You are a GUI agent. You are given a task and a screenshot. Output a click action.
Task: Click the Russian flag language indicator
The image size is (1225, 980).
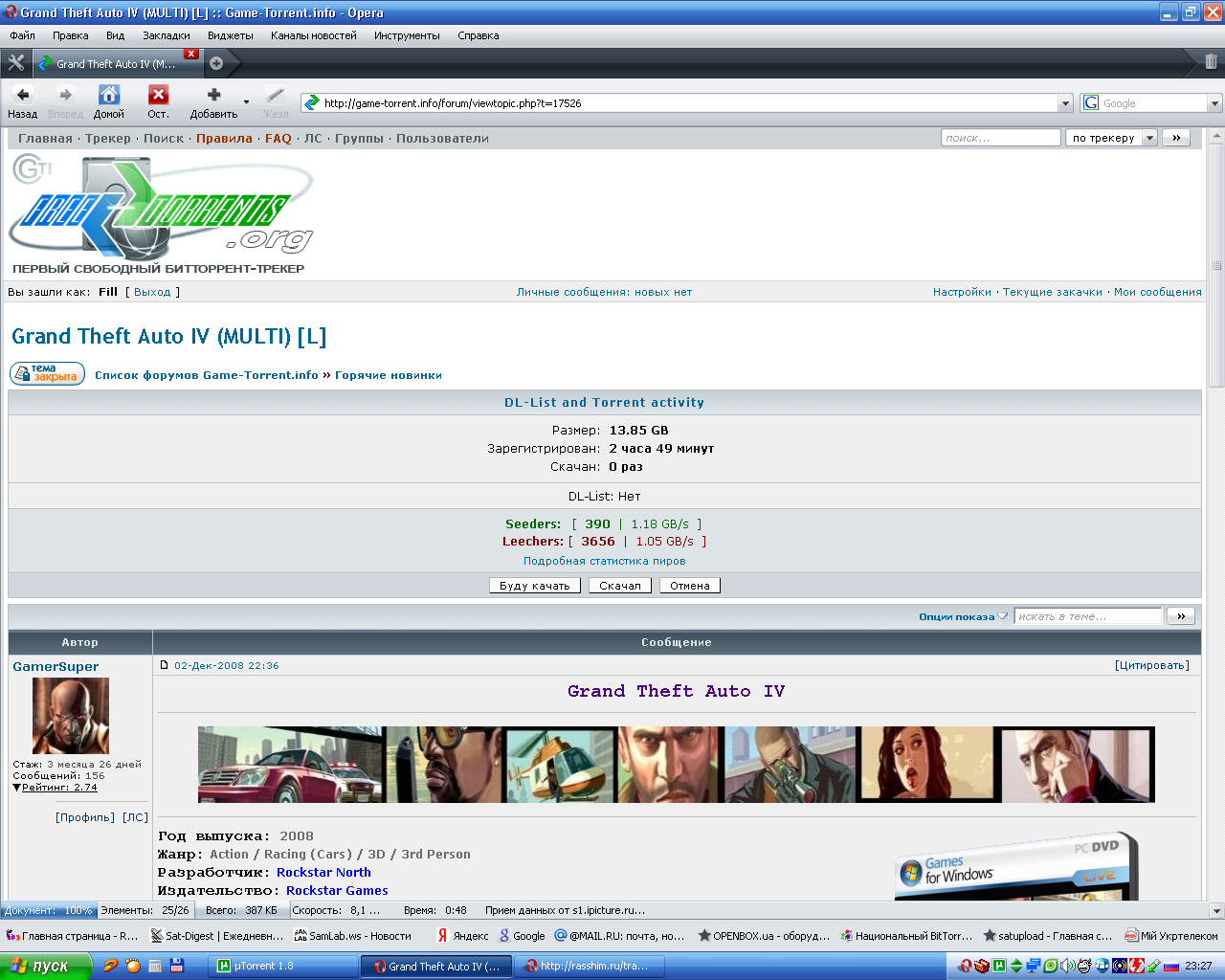click(1171, 966)
